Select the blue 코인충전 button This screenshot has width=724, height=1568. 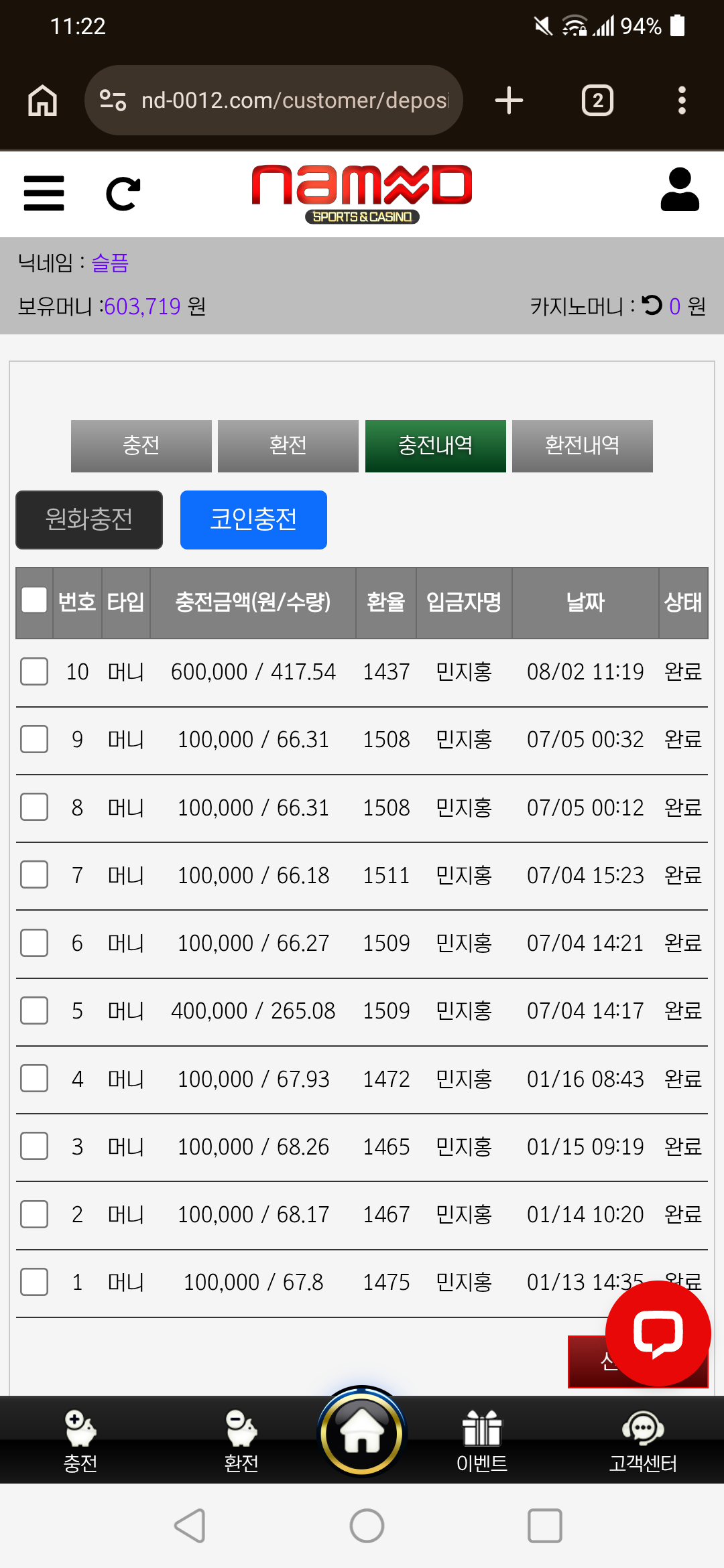click(x=253, y=520)
